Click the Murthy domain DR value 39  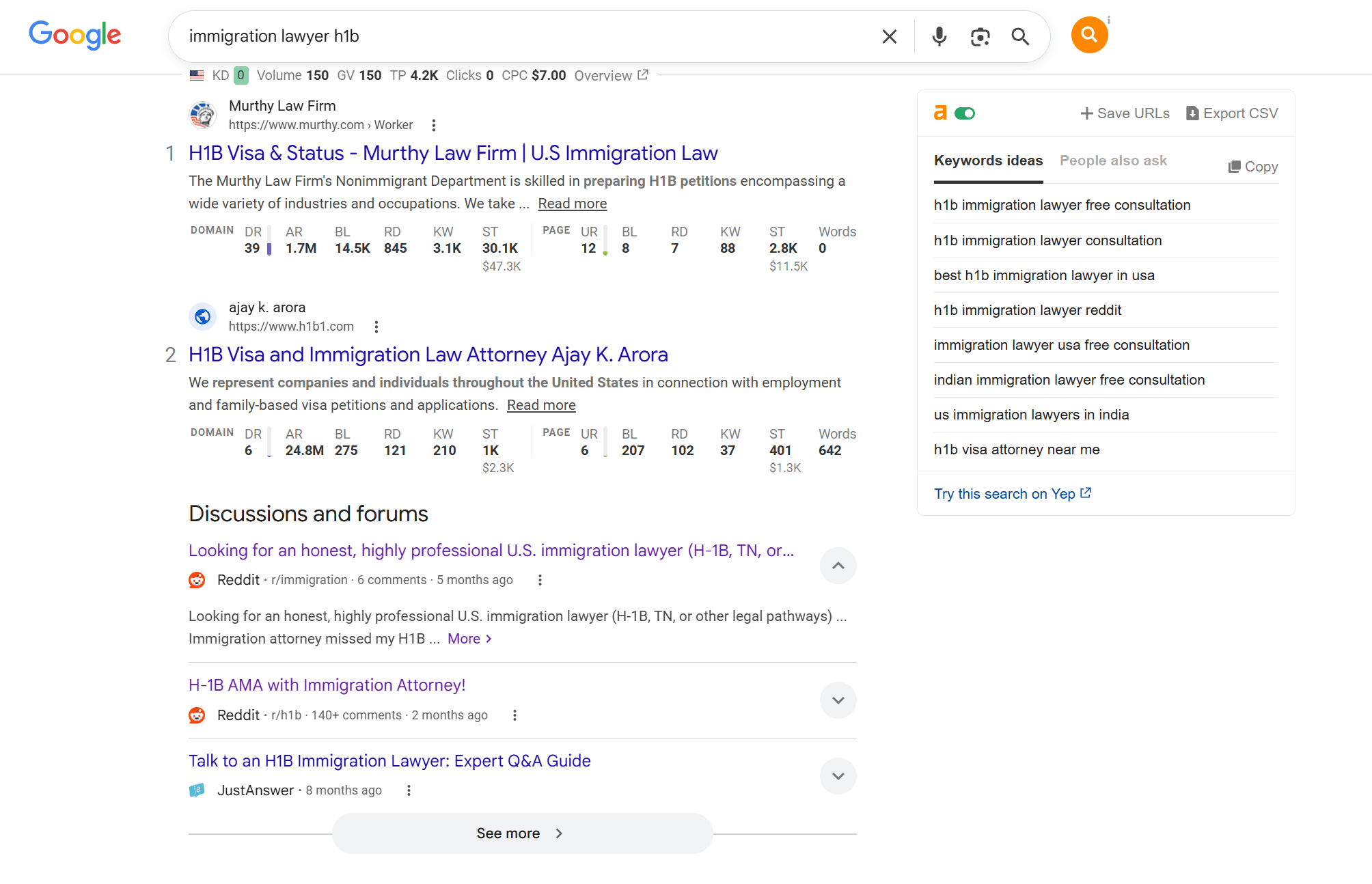pyautogui.click(x=252, y=248)
